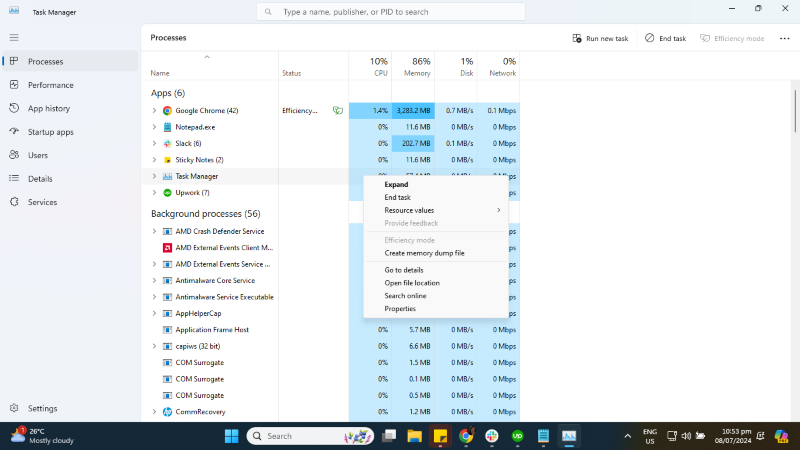Sort by the Network column header
Image resolution: width=800 pixels, height=450 pixels.
[x=498, y=66]
